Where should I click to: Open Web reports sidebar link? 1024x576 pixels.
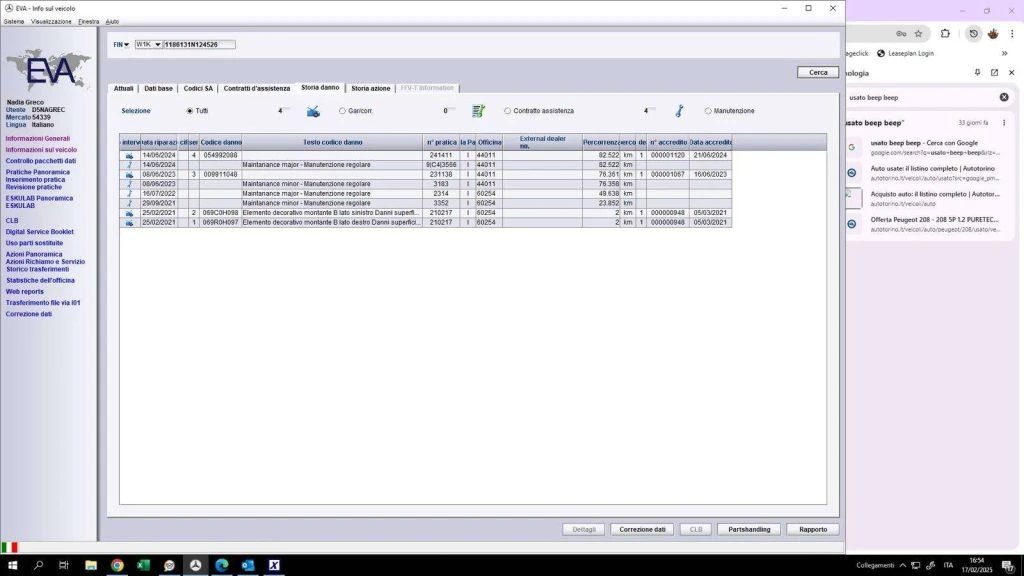[25, 292]
